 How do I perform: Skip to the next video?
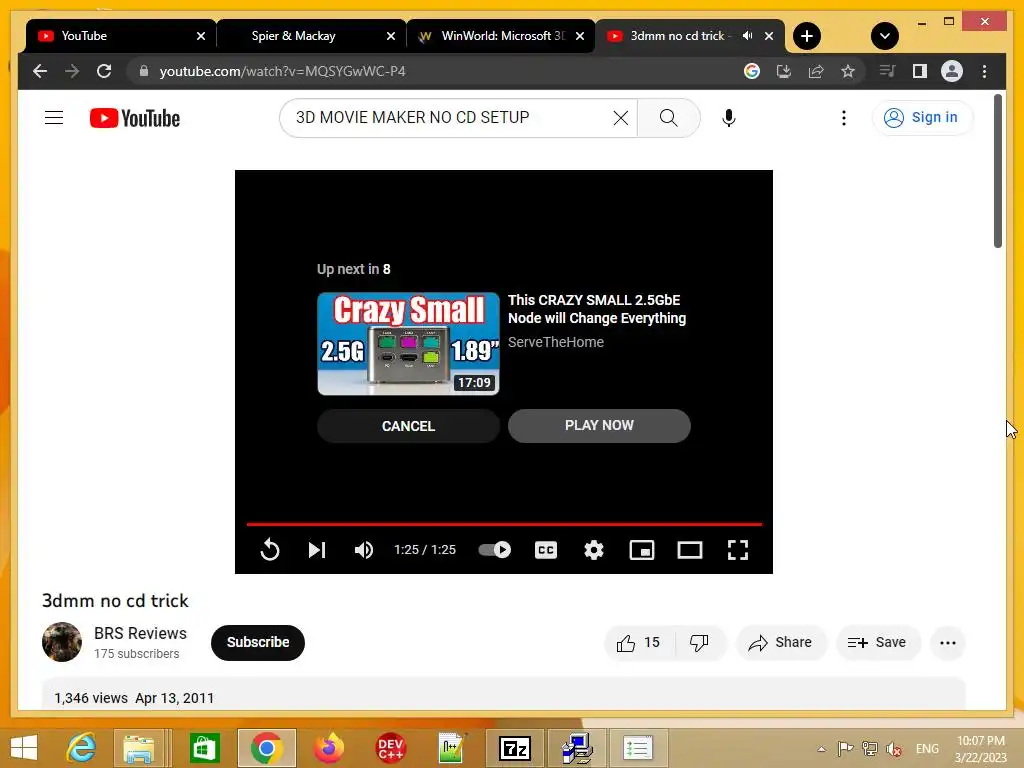[x=317, y=550]
